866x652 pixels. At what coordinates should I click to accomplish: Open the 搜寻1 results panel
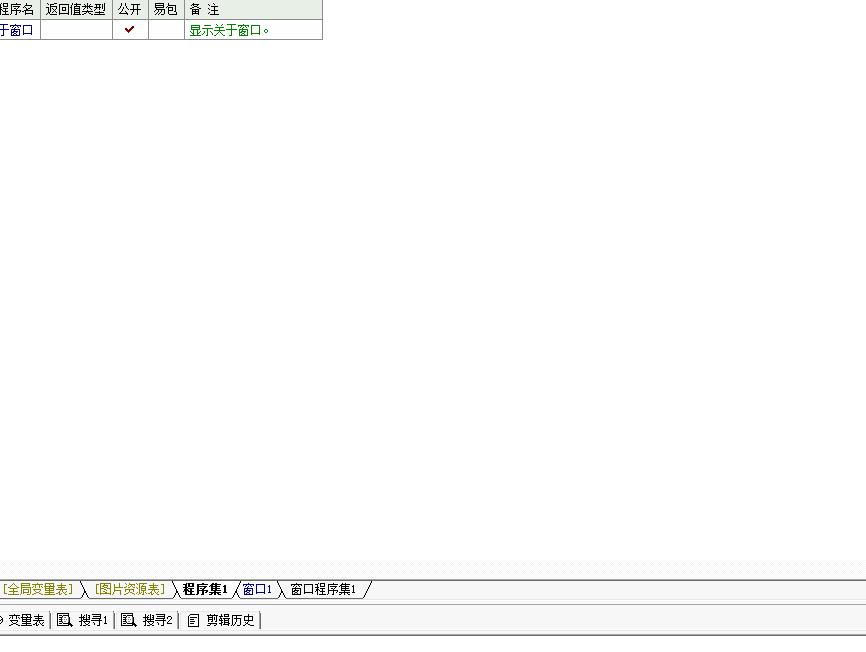point(93,620)
